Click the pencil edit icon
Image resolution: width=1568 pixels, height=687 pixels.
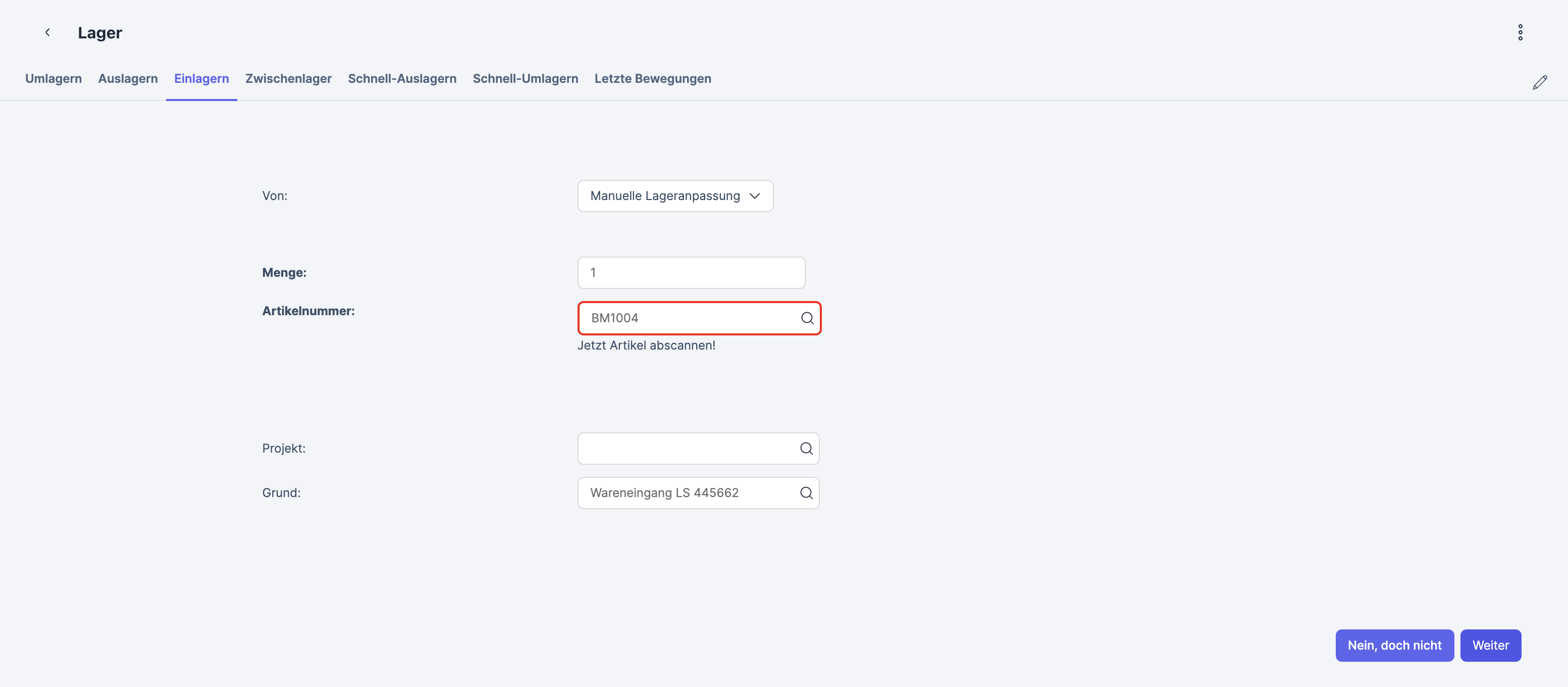tap(1539, 82)
